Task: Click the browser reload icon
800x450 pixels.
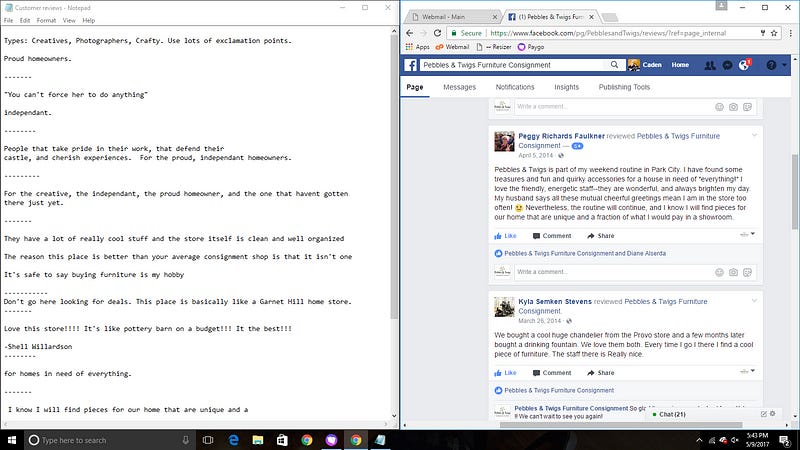Action: point(437,33)
